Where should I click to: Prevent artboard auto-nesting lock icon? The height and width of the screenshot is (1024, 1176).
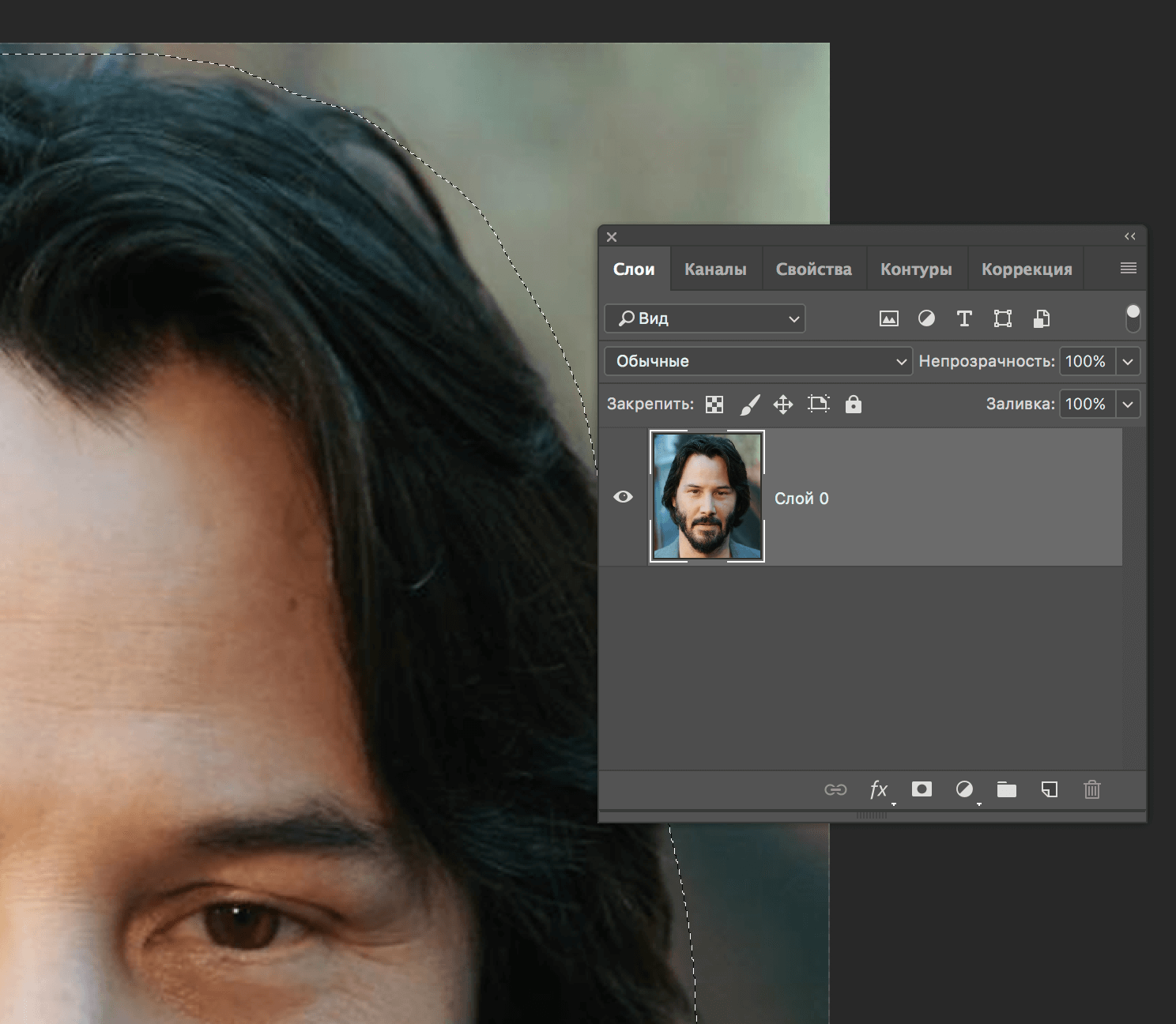pos(819,404)
